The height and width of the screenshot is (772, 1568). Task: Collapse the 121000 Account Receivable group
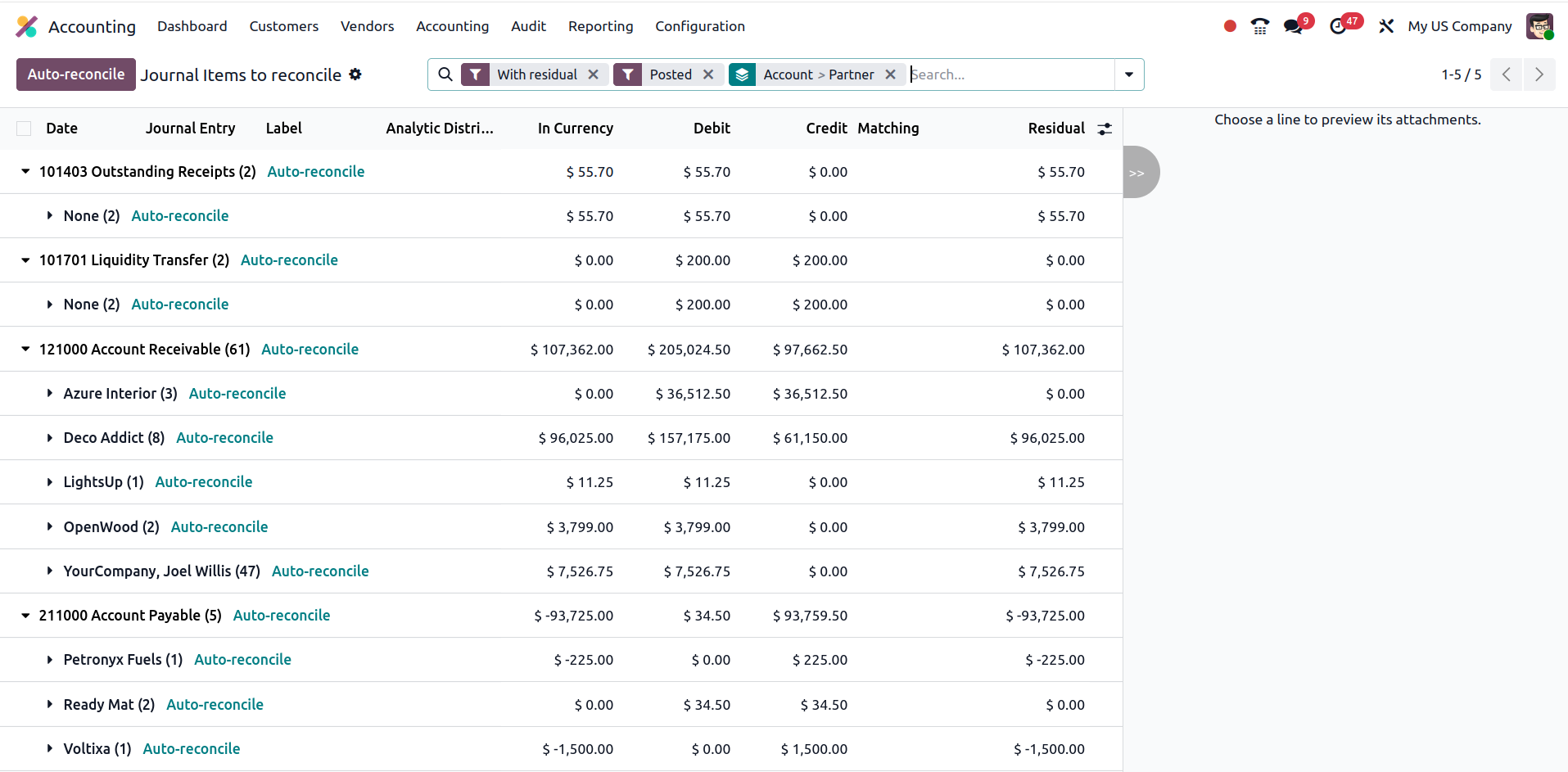tap(25, 350)
